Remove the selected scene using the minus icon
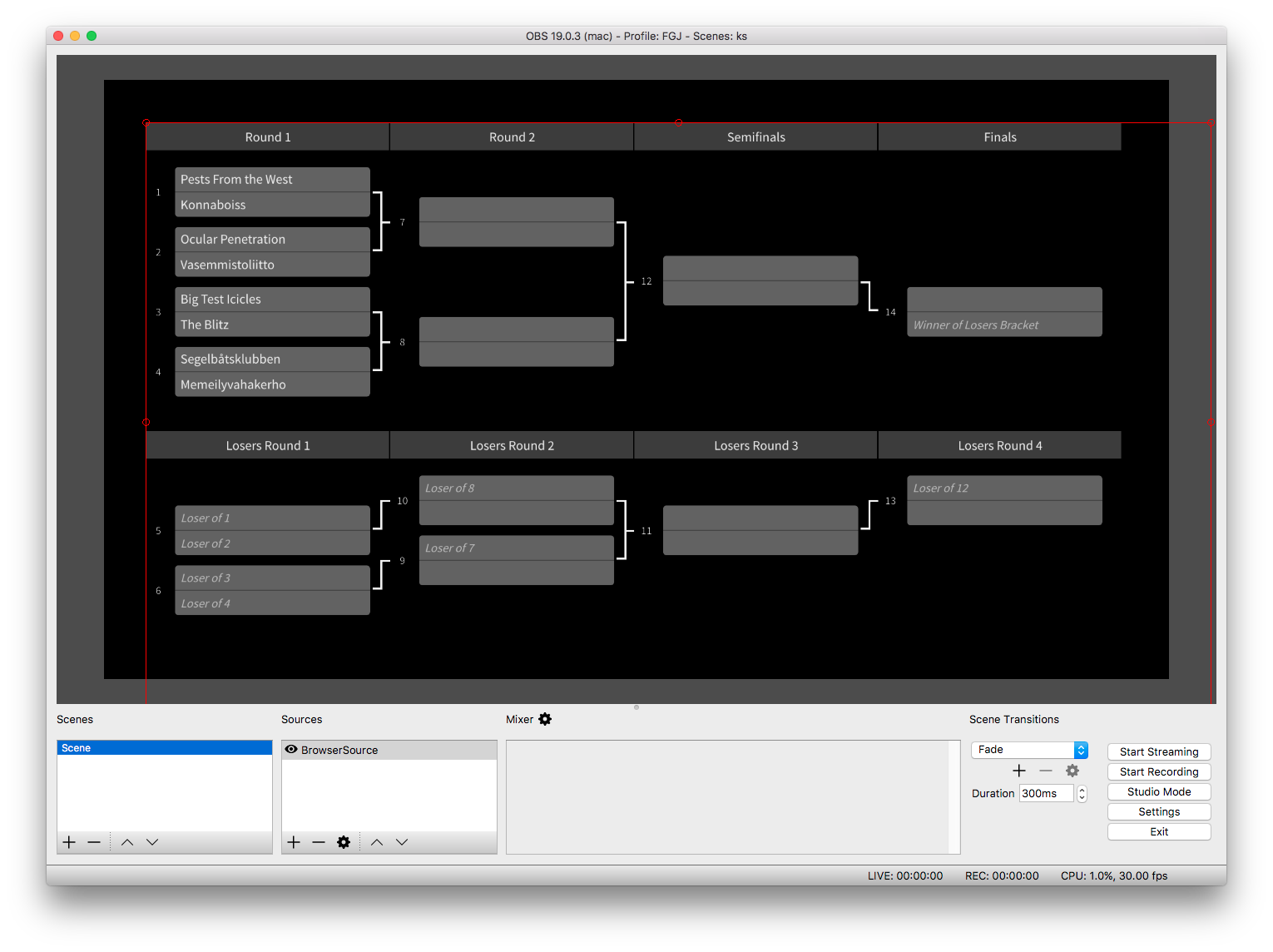The width and height of the screenshot is (1273, 952). (94, 841)
